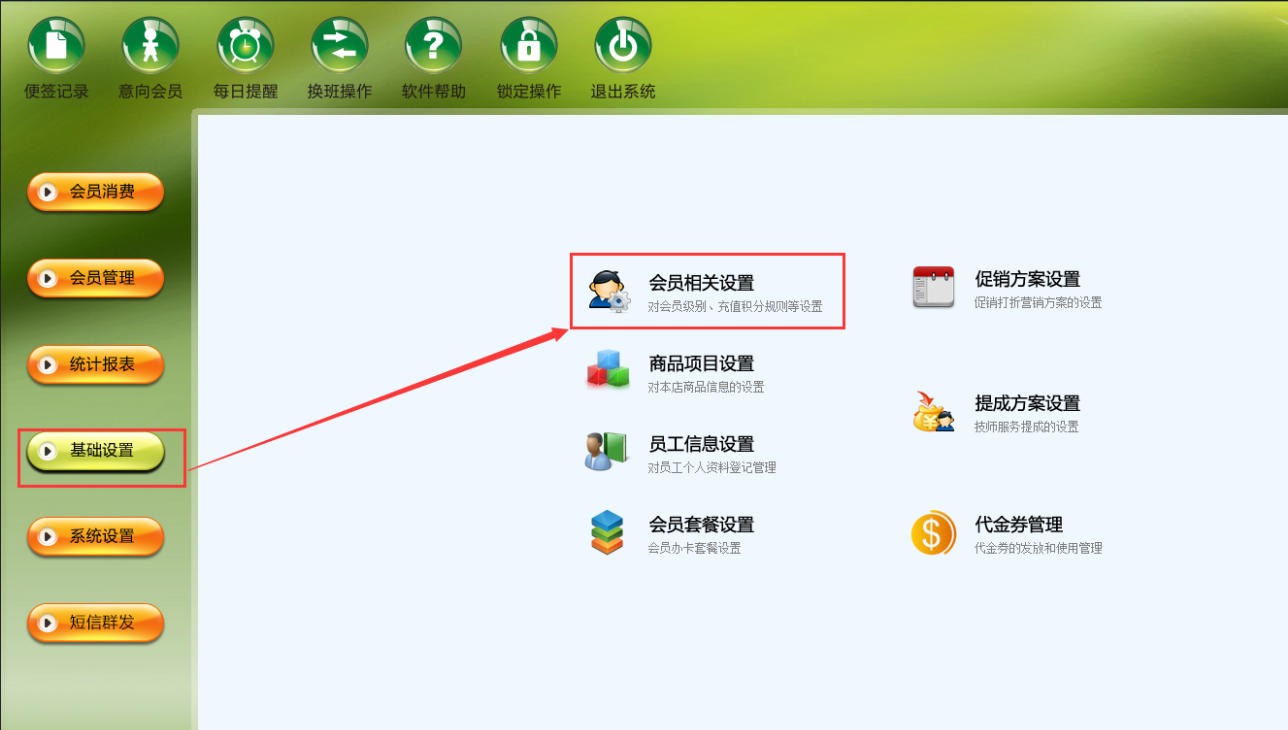Click the 意向会员 person icon

pos(150,45)
